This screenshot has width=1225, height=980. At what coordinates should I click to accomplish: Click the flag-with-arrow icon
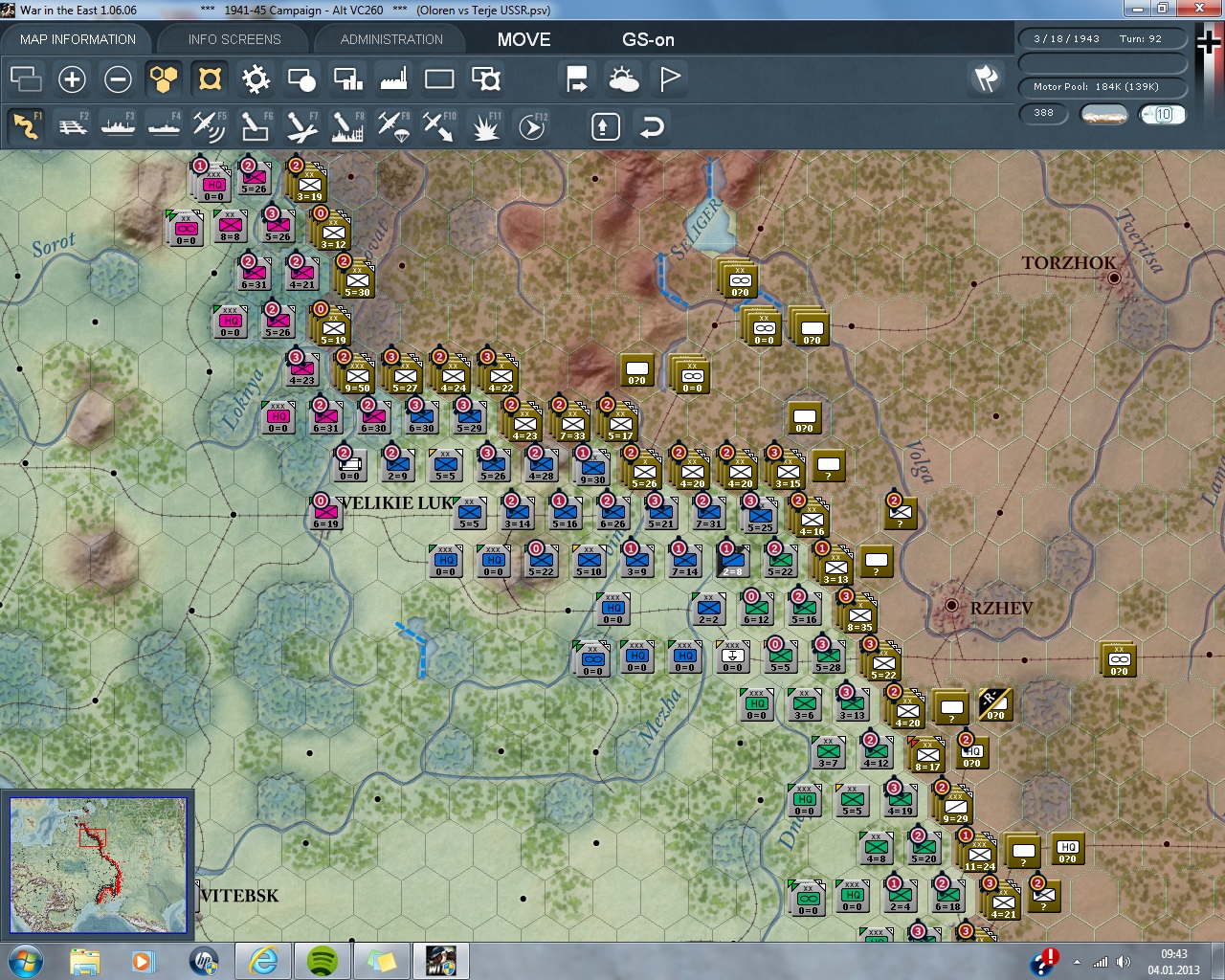(x=577, y=78)
